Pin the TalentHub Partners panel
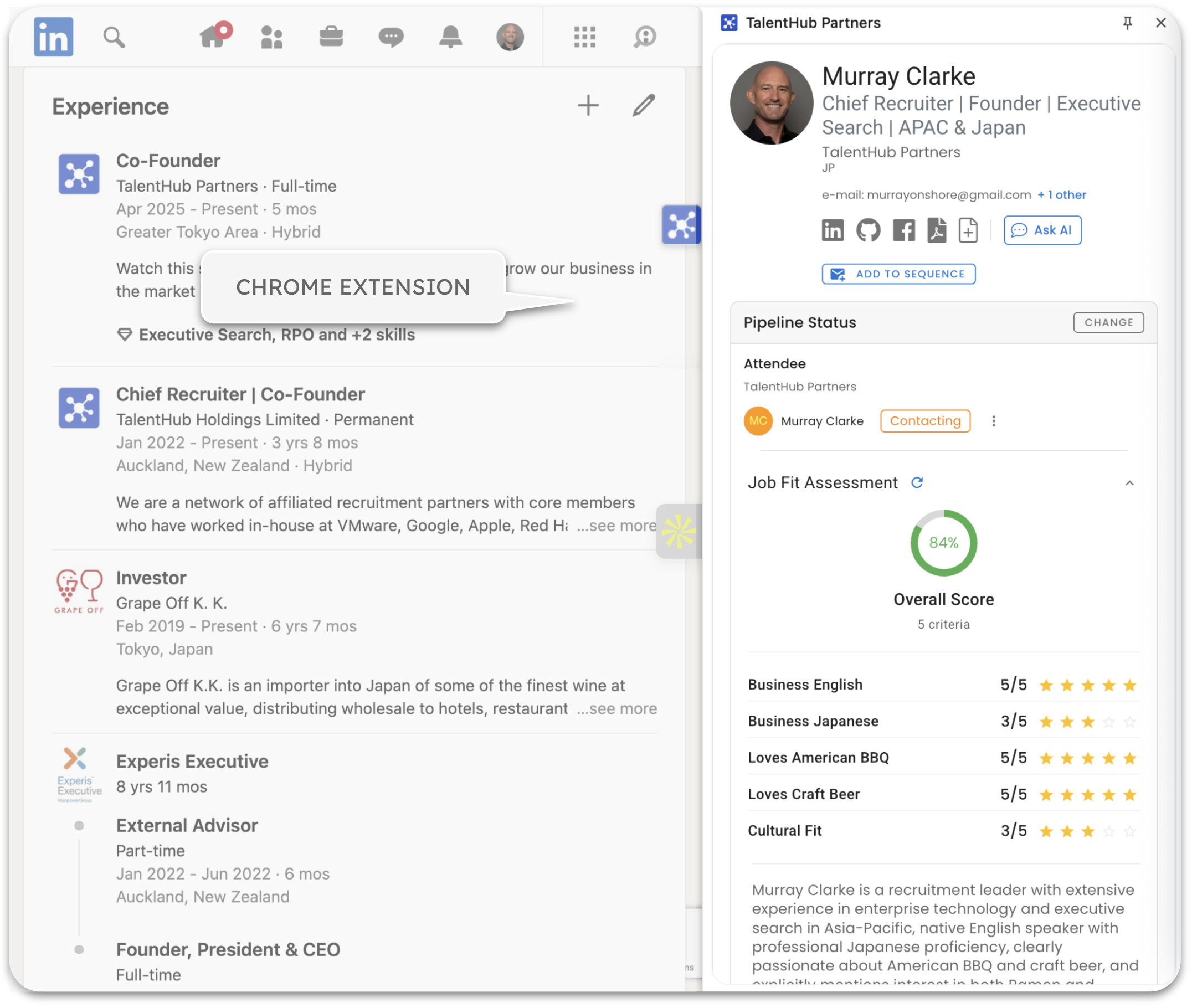 [x=1127, y=23]
